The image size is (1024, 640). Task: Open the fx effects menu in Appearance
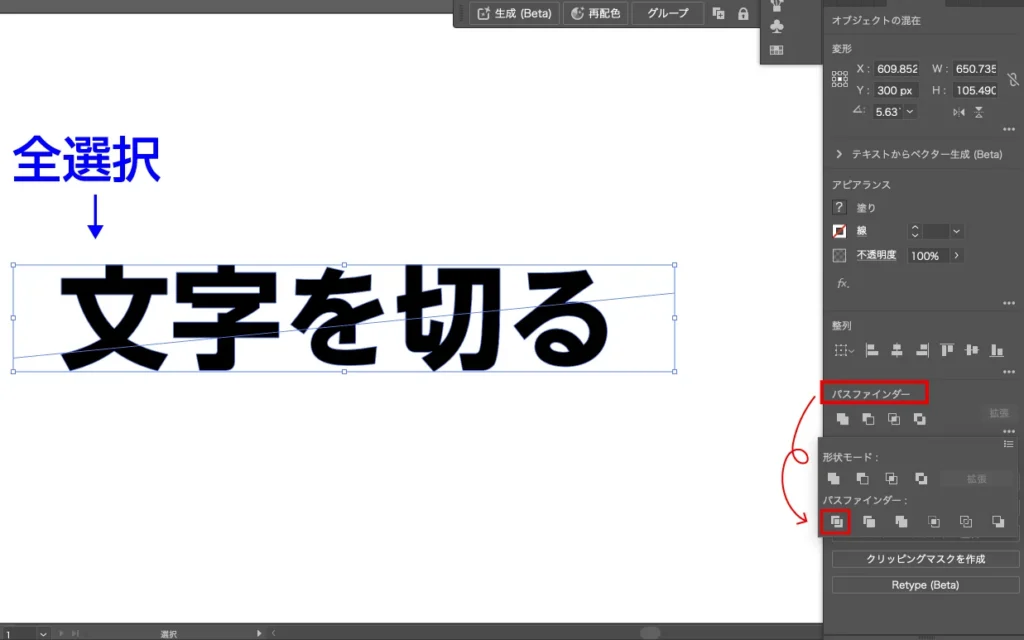tap(842, 284)
